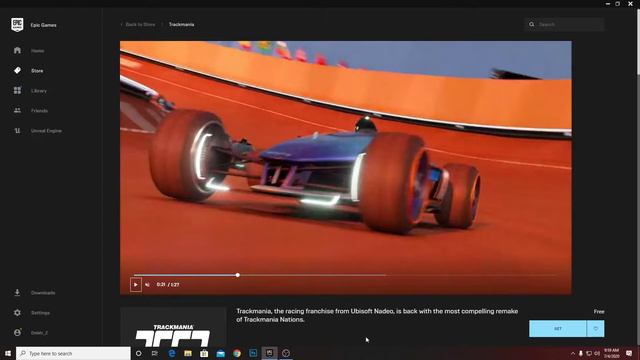Click the Library grid icon
The image size is (640, 360).
(x=17, y=91)
